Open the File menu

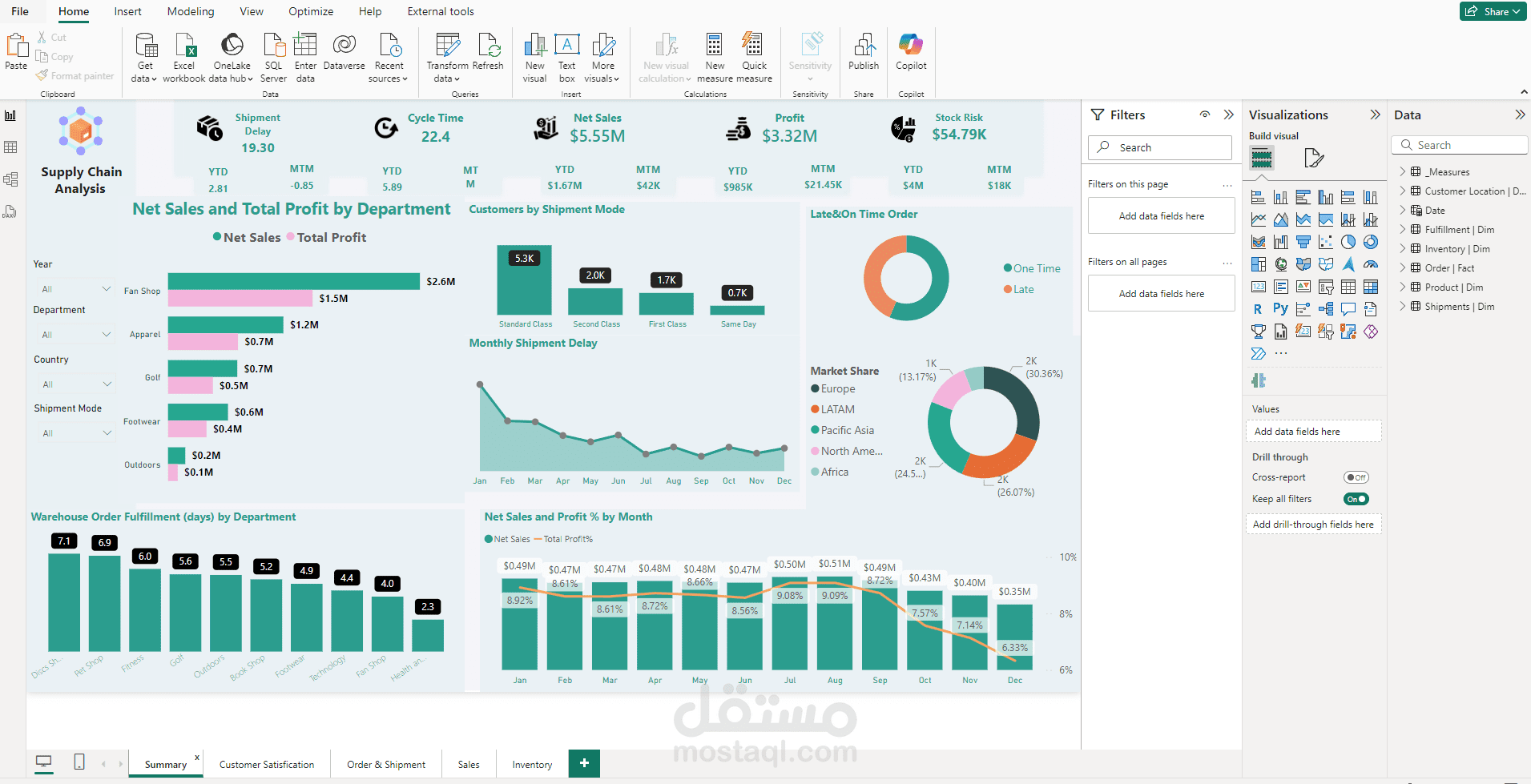(x=20, y=11)
